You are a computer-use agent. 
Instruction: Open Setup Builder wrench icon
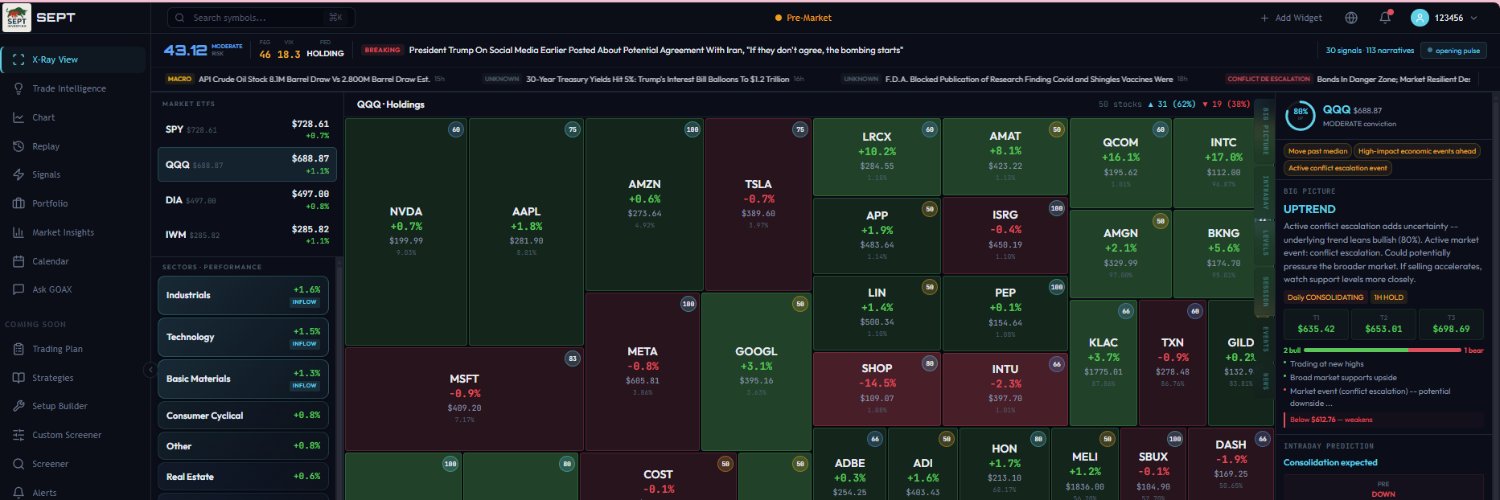tap(19, 406)
